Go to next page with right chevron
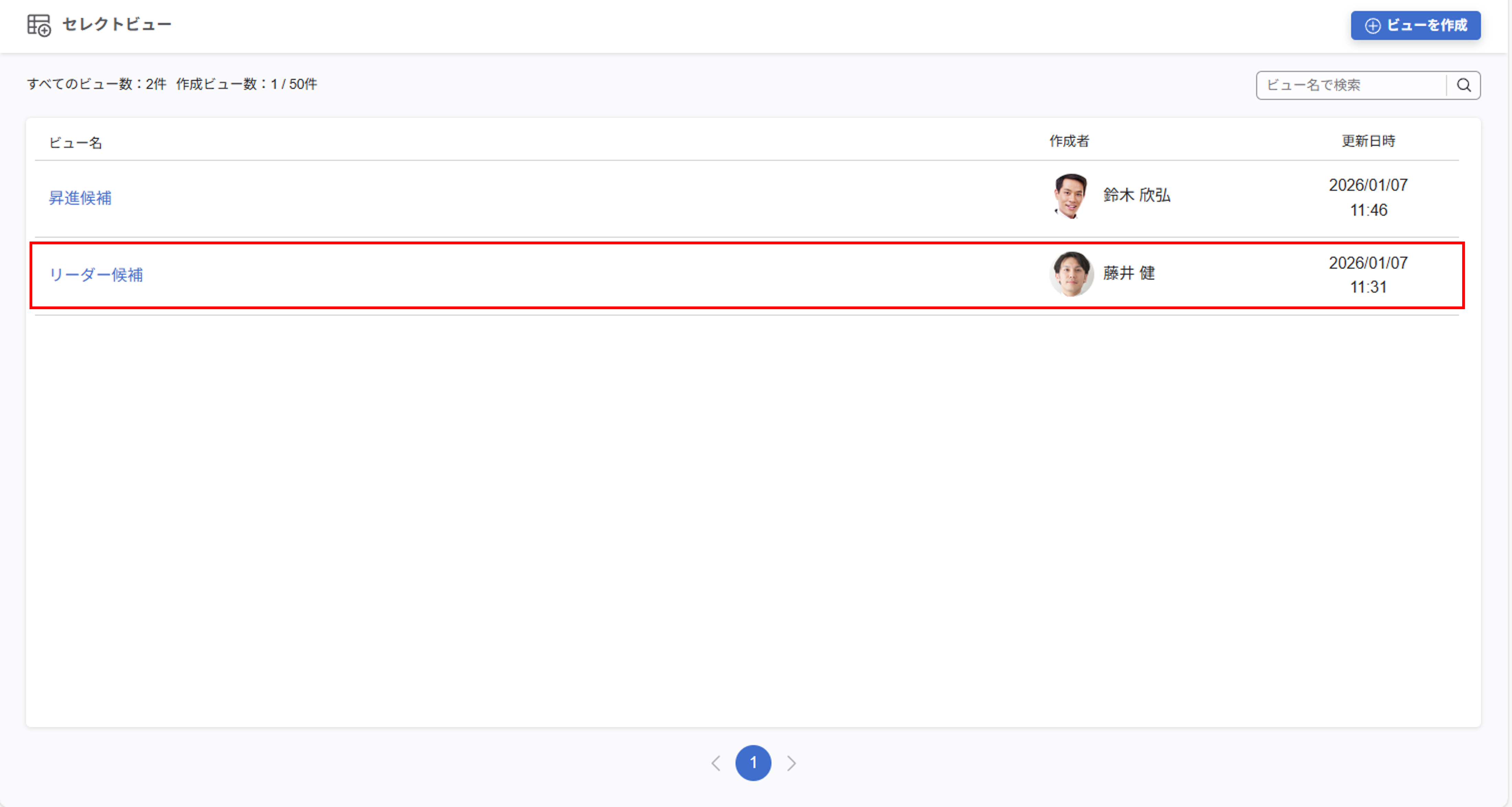The image size is (1512, 807). tap(791, 763)
